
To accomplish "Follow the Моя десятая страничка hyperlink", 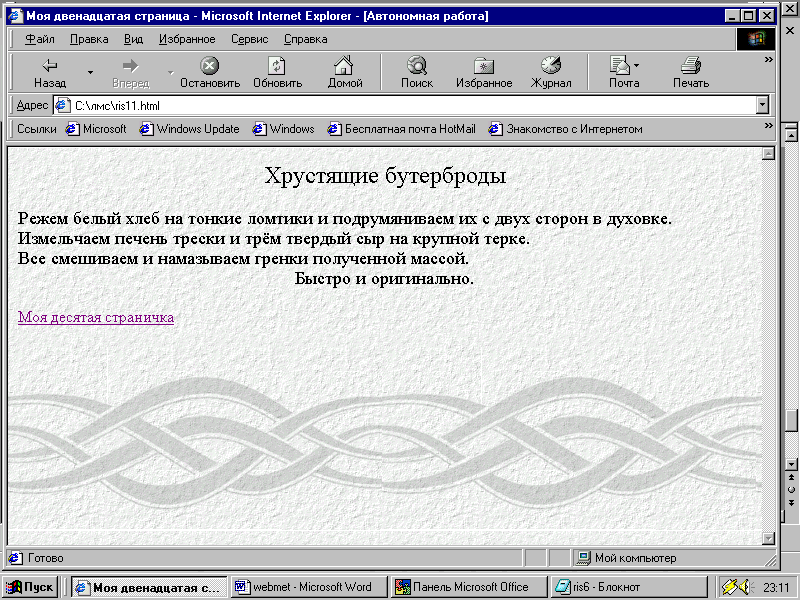I will pos(96,317).
